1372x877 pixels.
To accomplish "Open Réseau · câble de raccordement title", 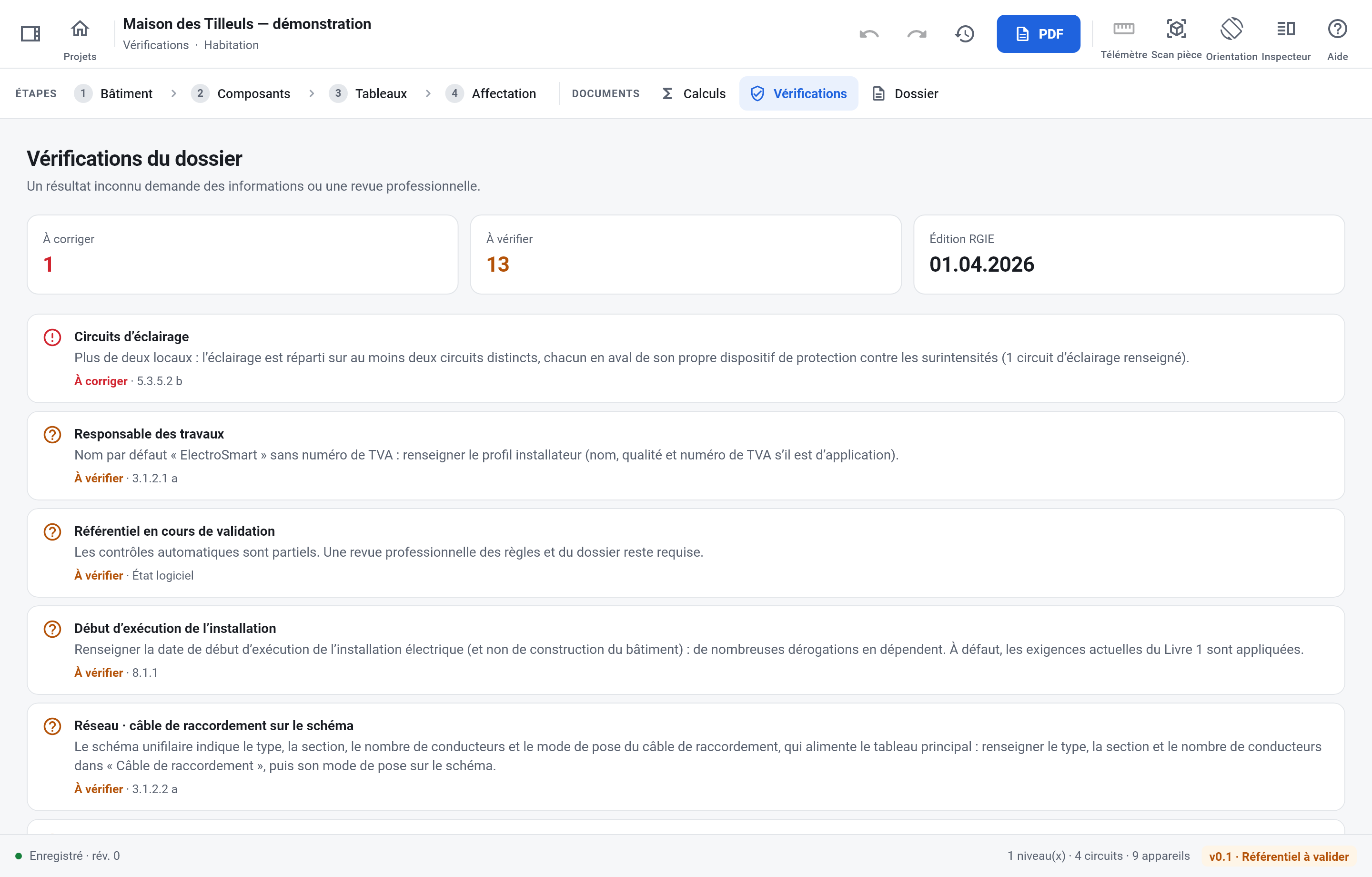I will click(214, 725).
